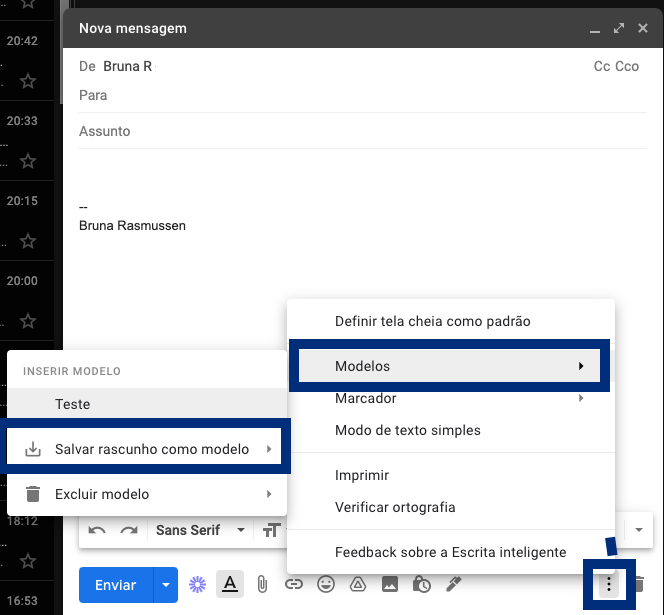Expand Nova mensagem to full screen

pos(619,28)
